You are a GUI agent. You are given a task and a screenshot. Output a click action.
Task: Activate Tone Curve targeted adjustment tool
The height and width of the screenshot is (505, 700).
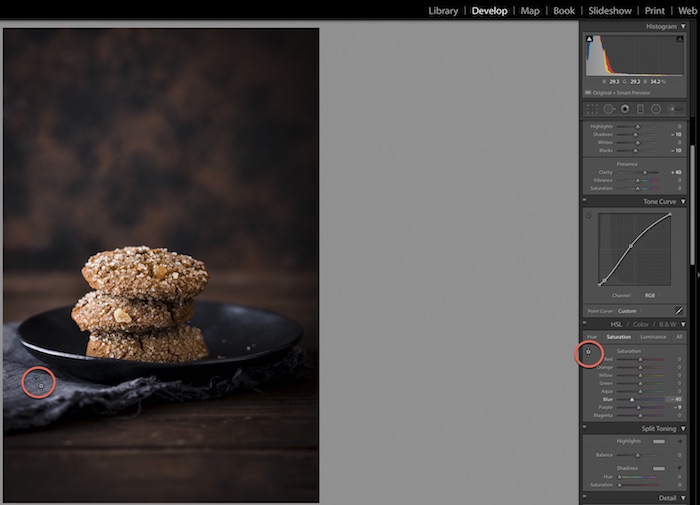coord(588,216)
